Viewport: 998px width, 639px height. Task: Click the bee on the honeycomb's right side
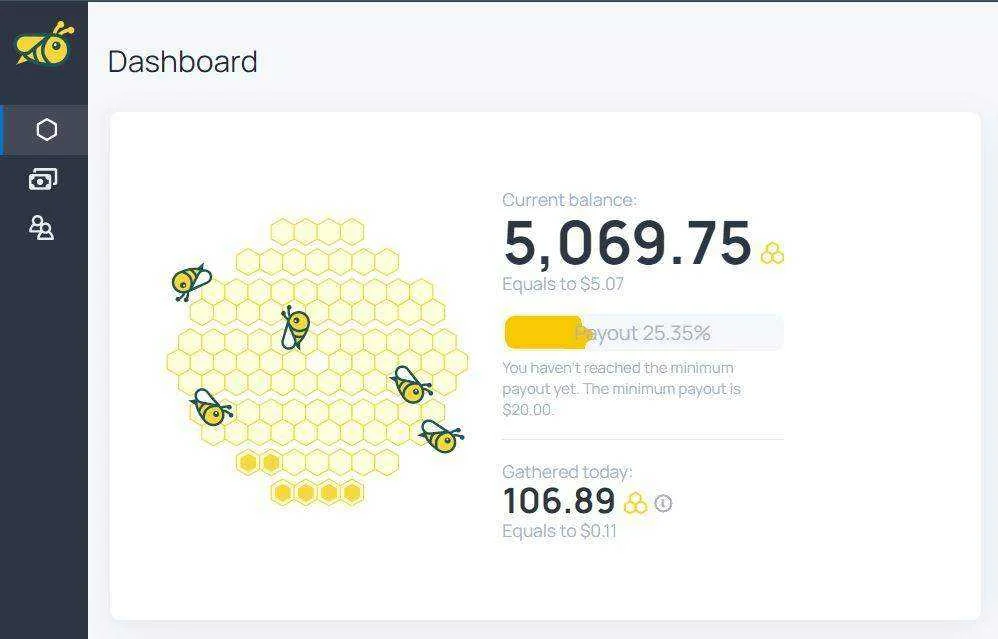411,385
